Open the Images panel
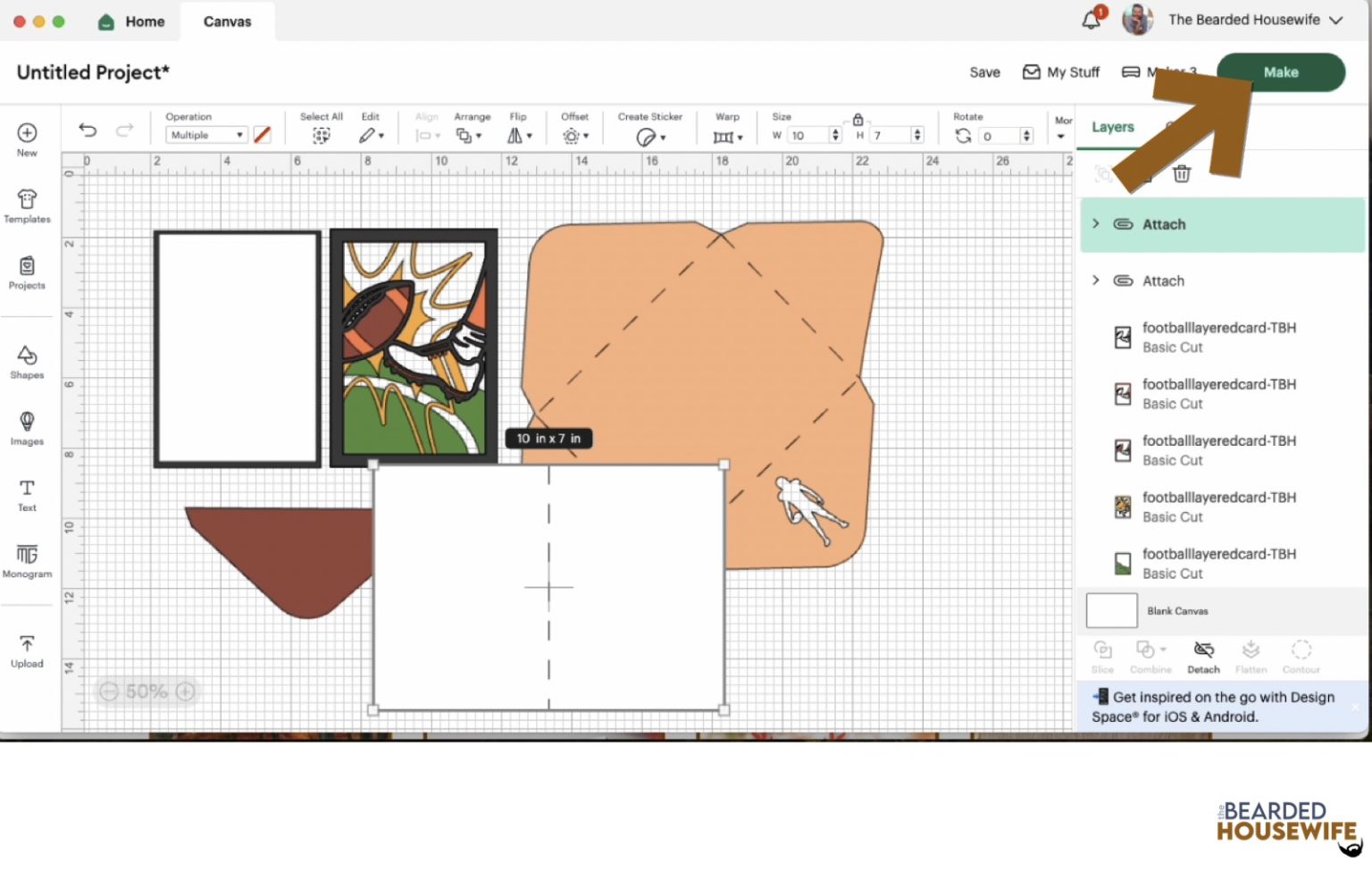Image resolution: width=1372 pixels, height=872 pixels. coord(27,429)
